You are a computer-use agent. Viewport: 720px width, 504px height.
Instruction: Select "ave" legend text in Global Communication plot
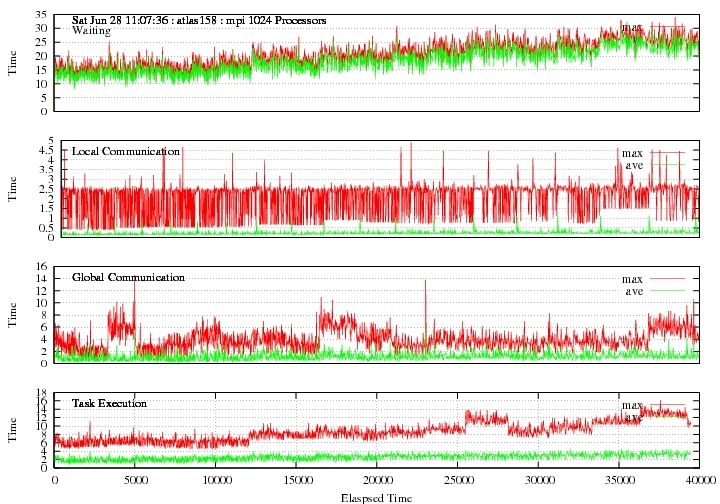click(634, 291)
